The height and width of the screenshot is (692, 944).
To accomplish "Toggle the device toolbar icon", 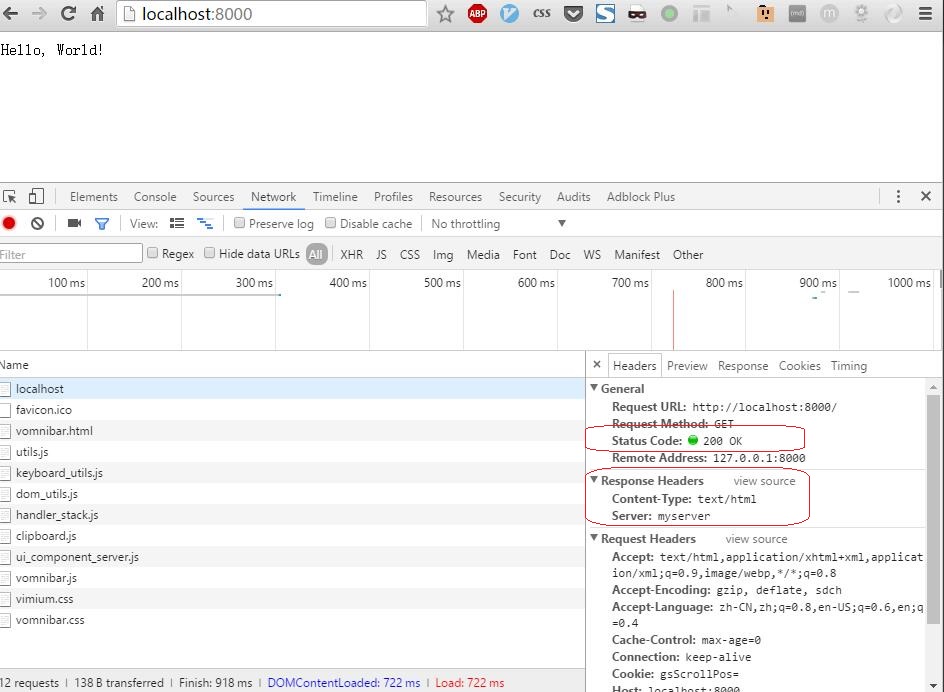I will 36,197.
